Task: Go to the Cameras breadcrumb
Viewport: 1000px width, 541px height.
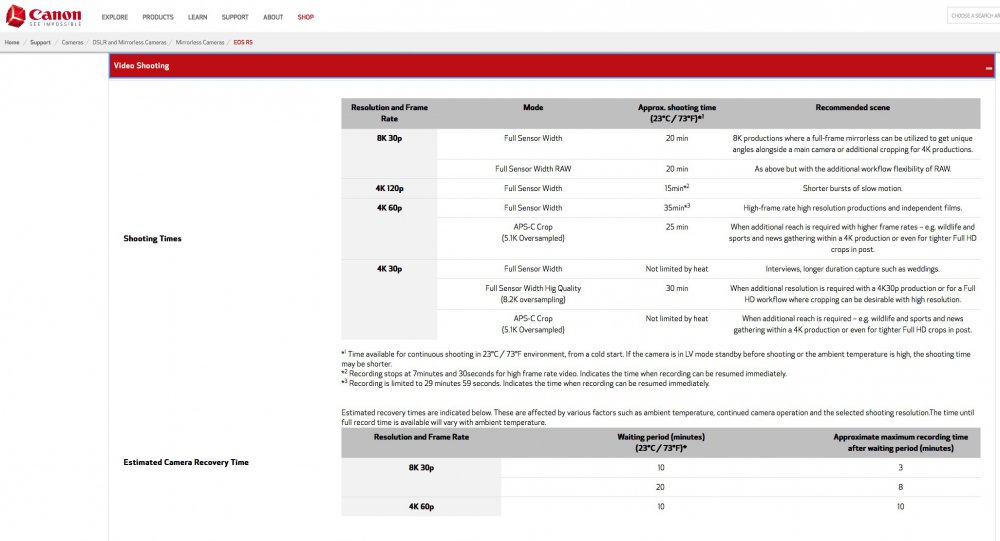Action: (72, 43)
